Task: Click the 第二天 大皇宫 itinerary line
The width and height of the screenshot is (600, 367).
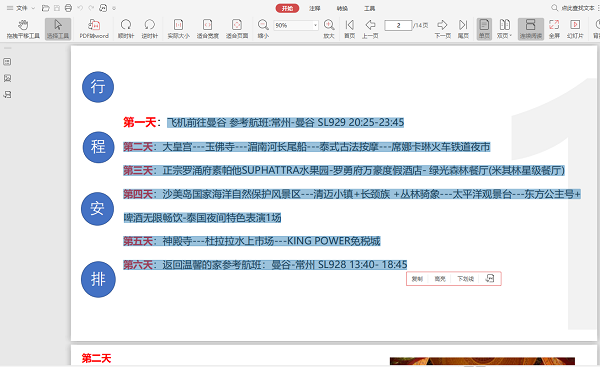Action: tap(307, 147)
